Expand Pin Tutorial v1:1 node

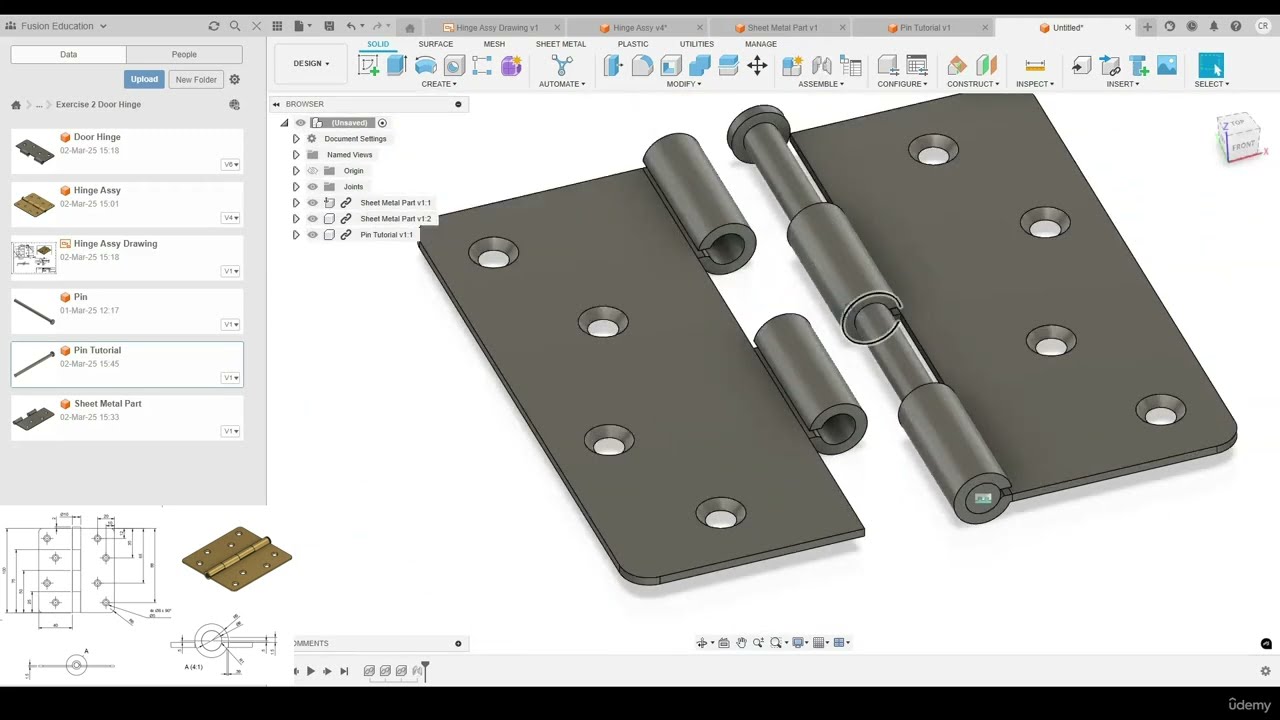coord(296,235)
